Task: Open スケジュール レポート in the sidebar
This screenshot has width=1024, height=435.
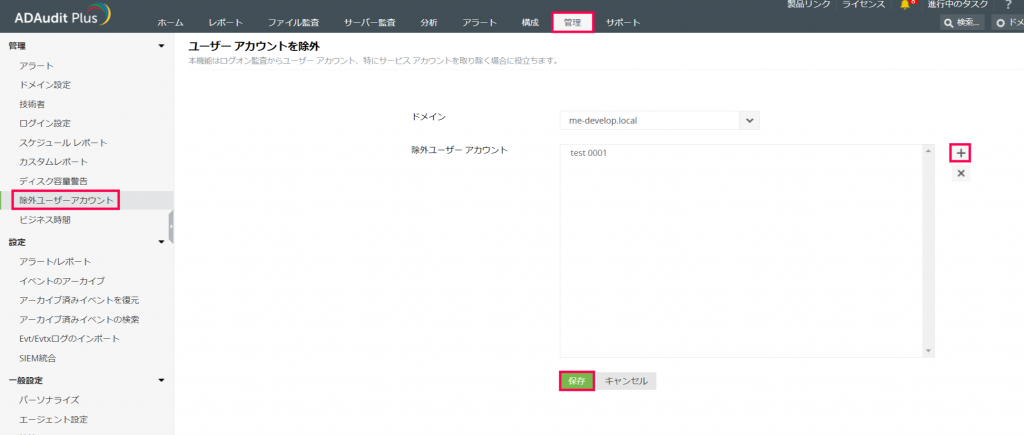Action: click(x=63, y=142)
